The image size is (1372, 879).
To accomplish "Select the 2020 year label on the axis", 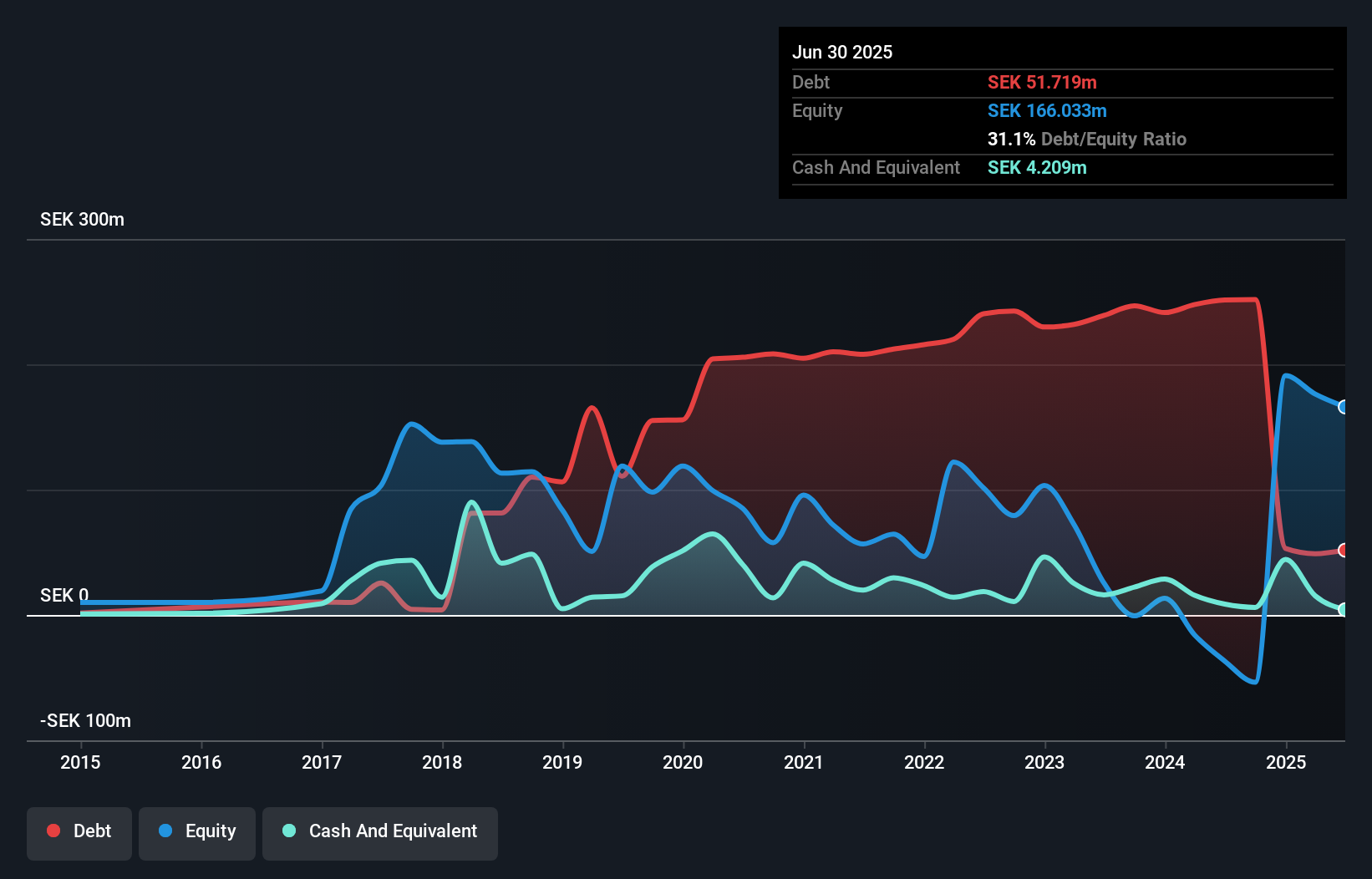I will [682, 762].
